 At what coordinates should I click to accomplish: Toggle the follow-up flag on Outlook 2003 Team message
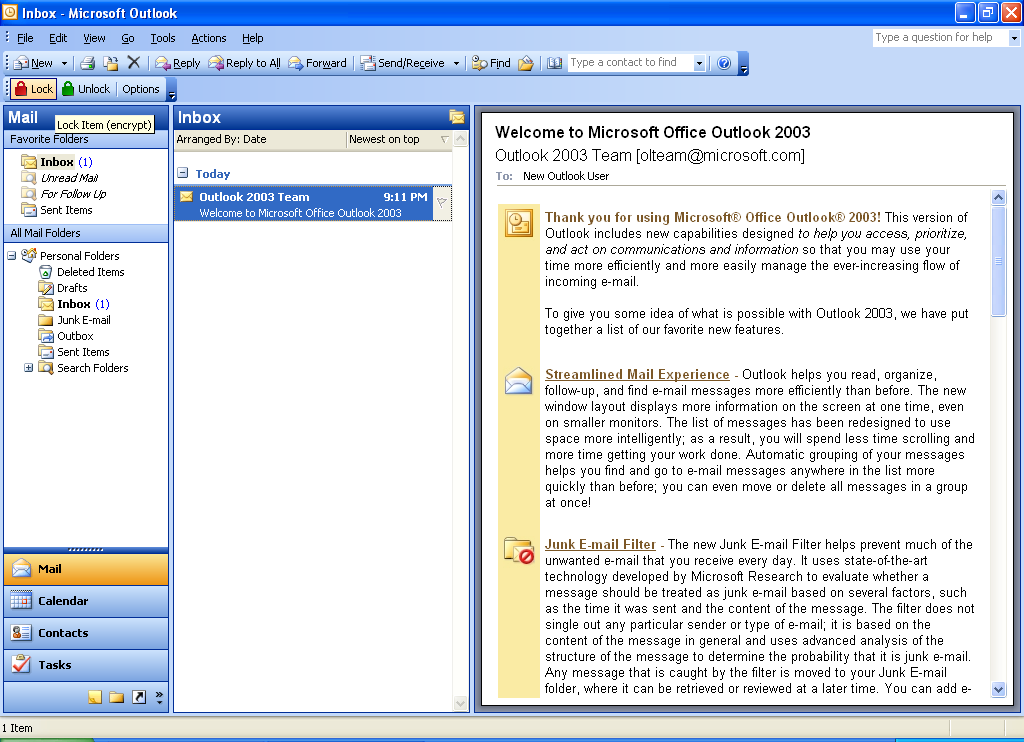442,203
